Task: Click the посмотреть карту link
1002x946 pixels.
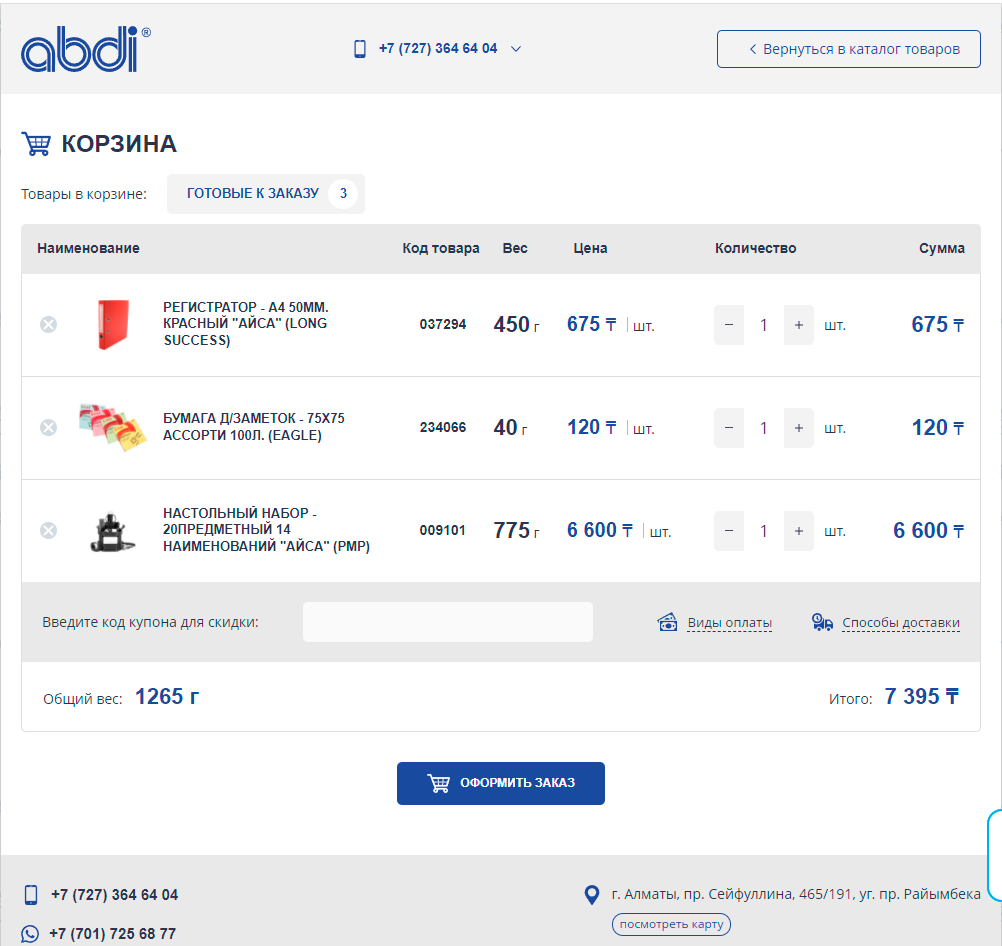Action: click(x=671, y=924)
